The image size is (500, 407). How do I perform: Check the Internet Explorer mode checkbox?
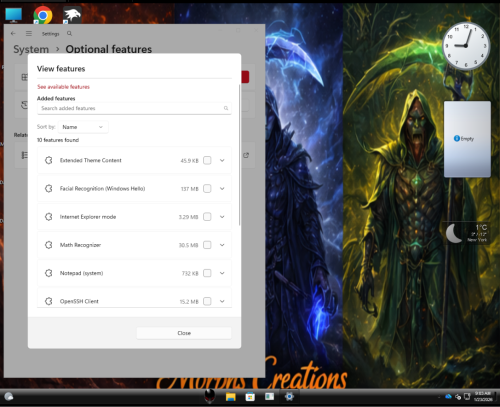click(x=207, y=217)
